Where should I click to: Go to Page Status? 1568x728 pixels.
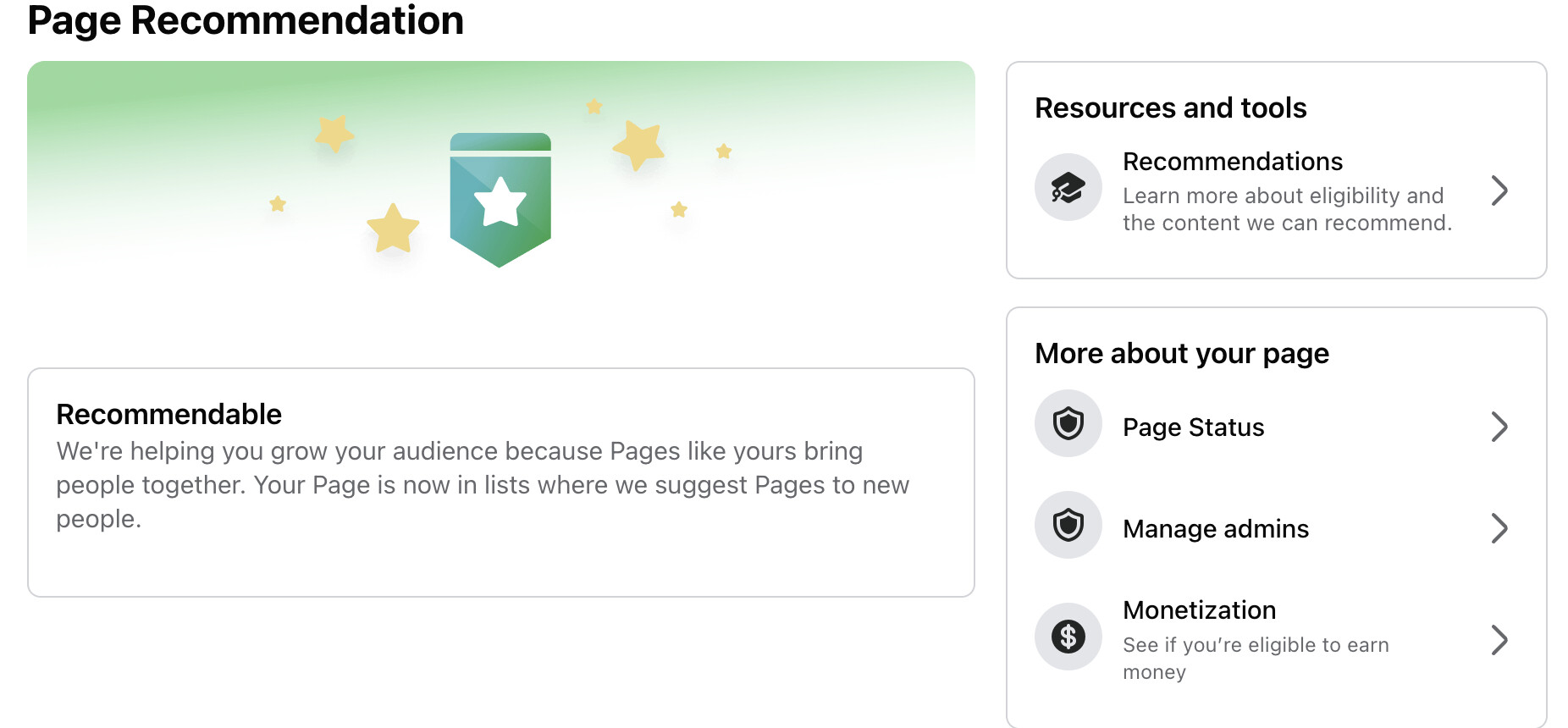1194,427
